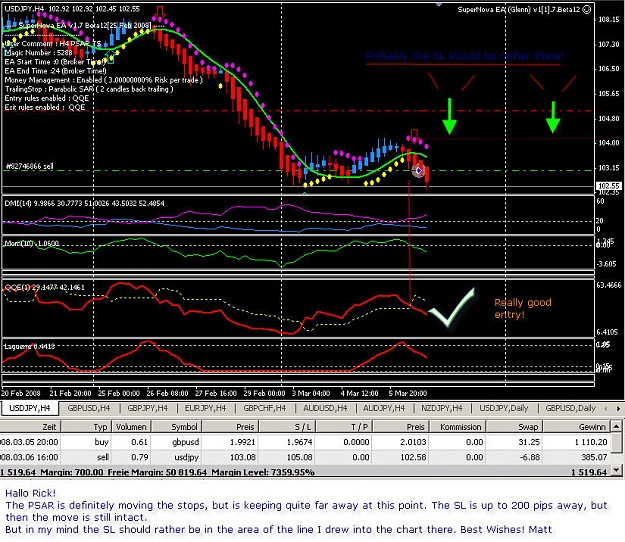
Task: Click the 08.03.06 16:00 time cell
Action: click(x=30, y=457)
